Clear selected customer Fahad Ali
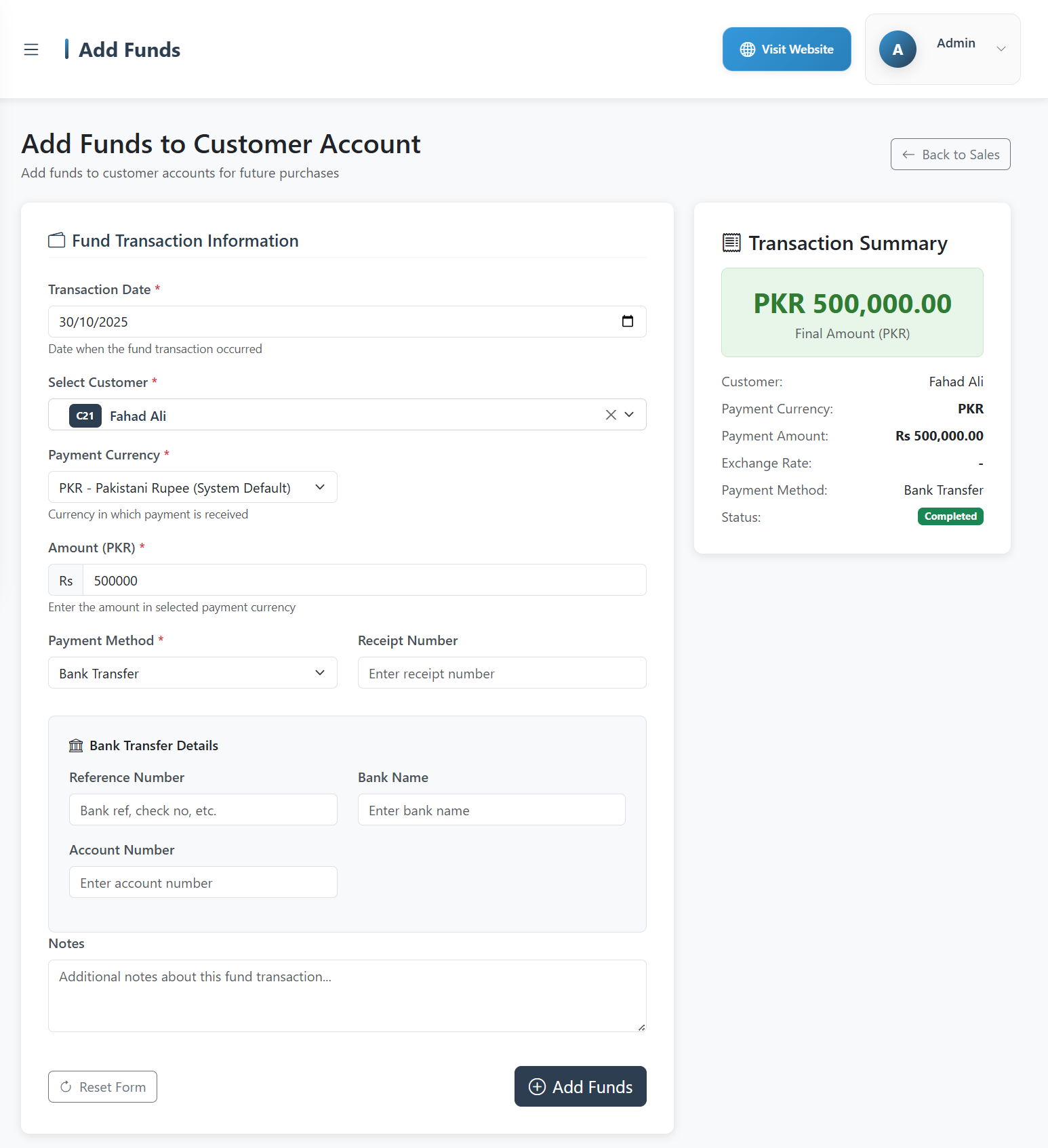Viewport: 1048px width, 1148px height. [611, 415]
